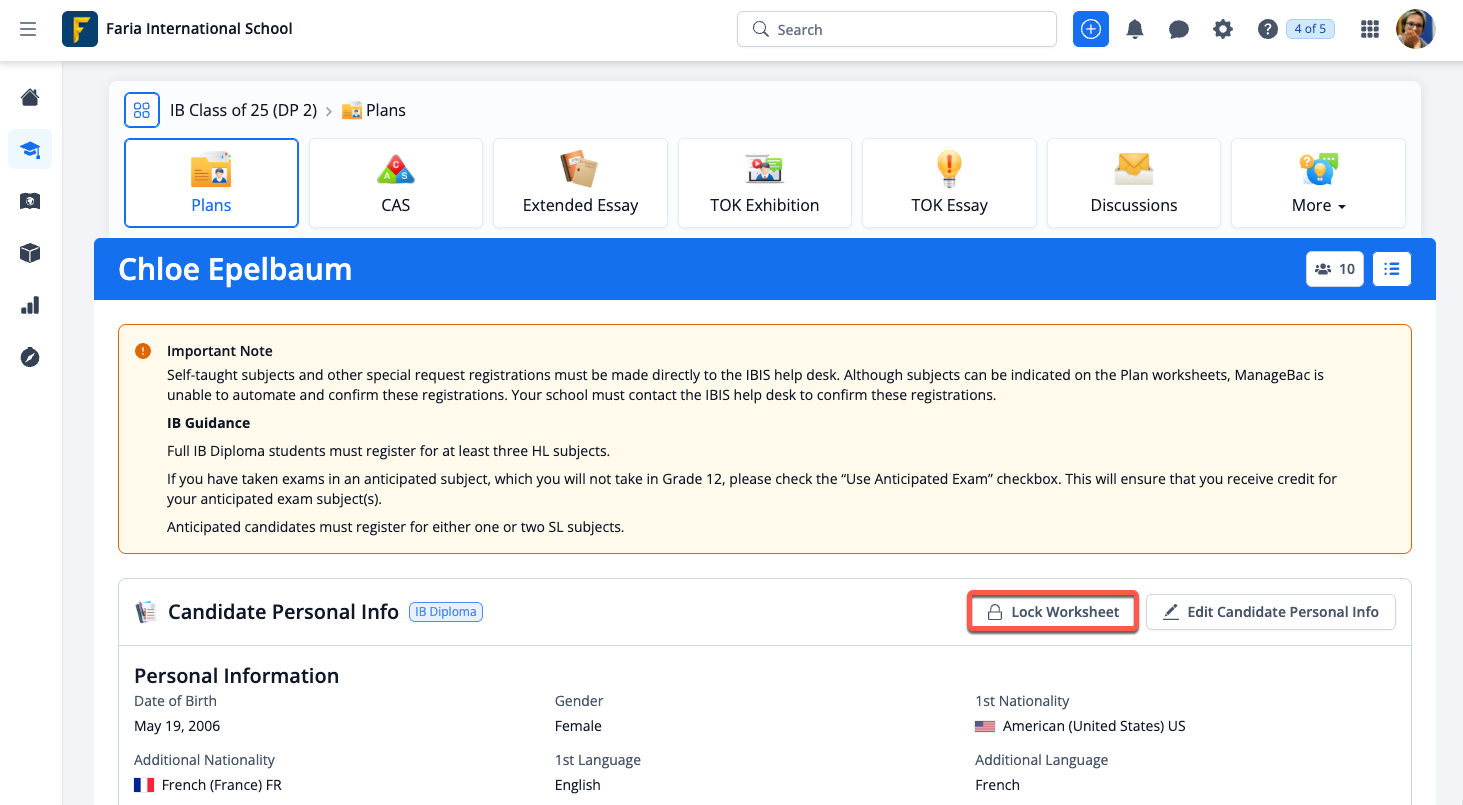Switch to the CAS tab
1463x805 pixels.
[396, 184]
